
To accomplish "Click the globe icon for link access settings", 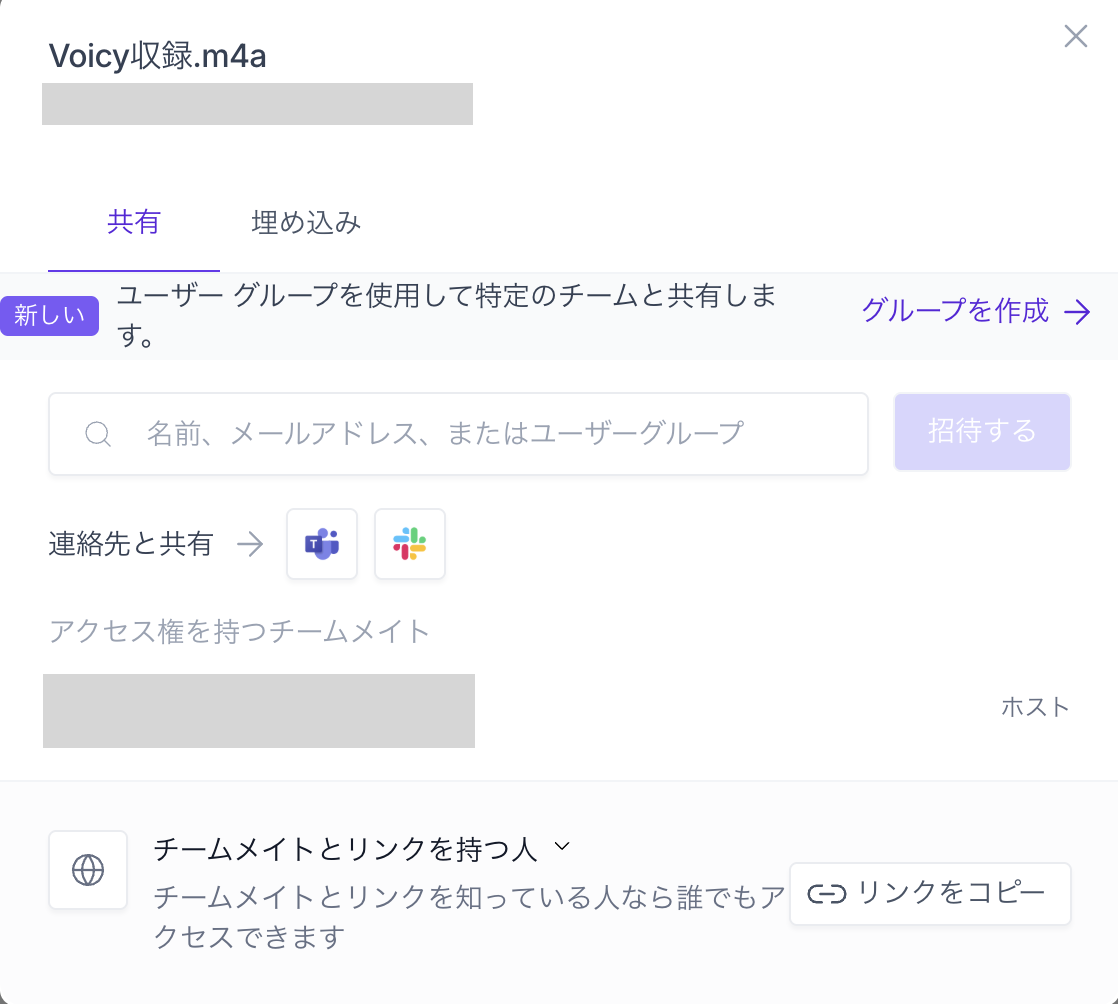I will point(88,870).
